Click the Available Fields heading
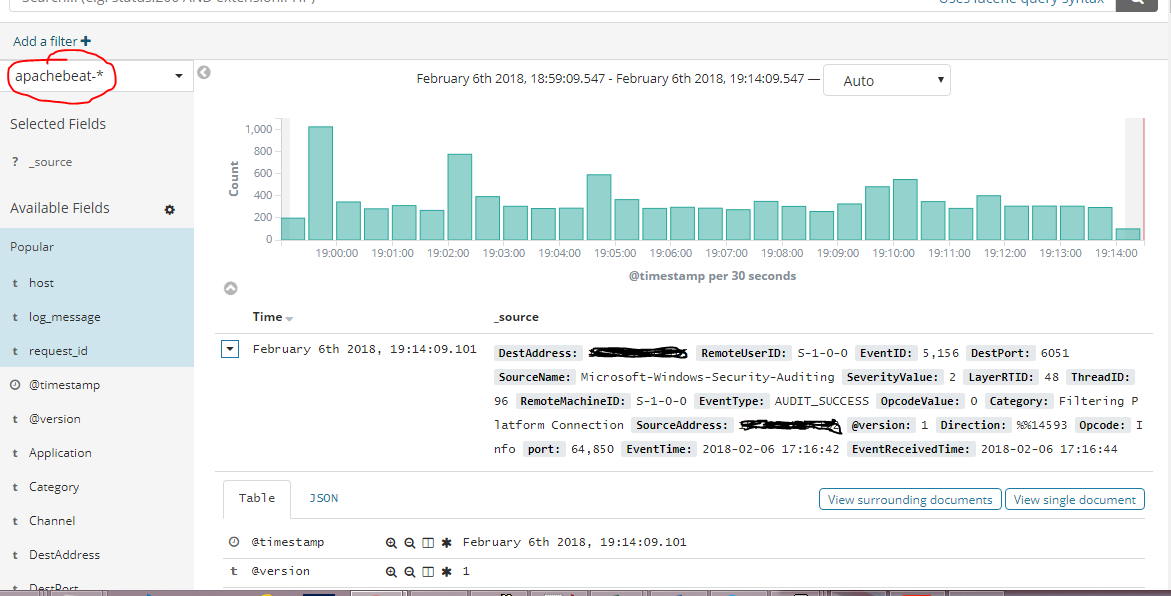Viewport: 1171px width, 596px height. pos(60,208)
